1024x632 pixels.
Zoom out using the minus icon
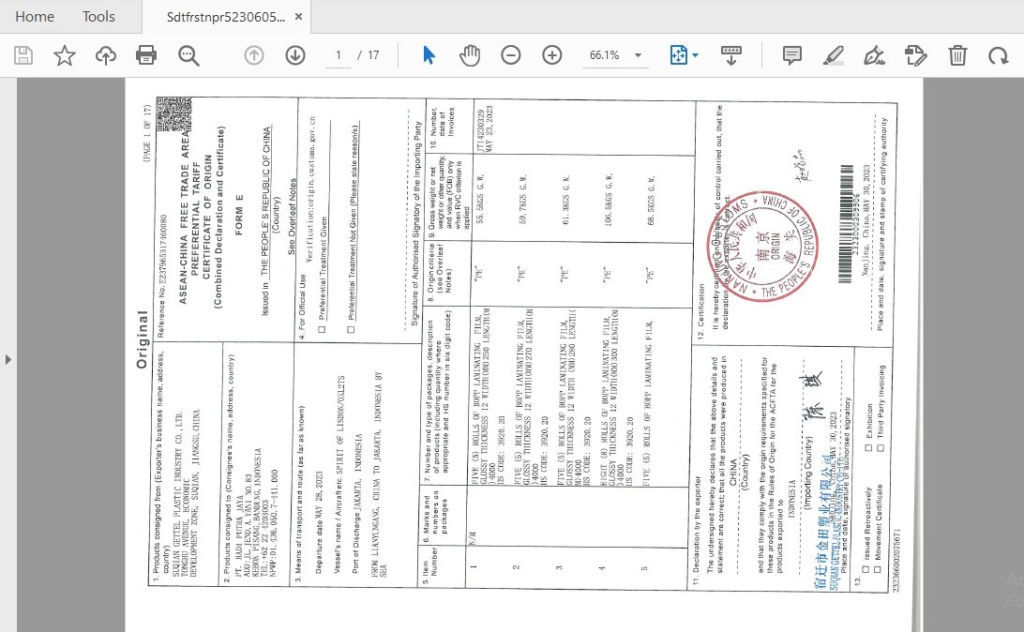pos(511,55)
